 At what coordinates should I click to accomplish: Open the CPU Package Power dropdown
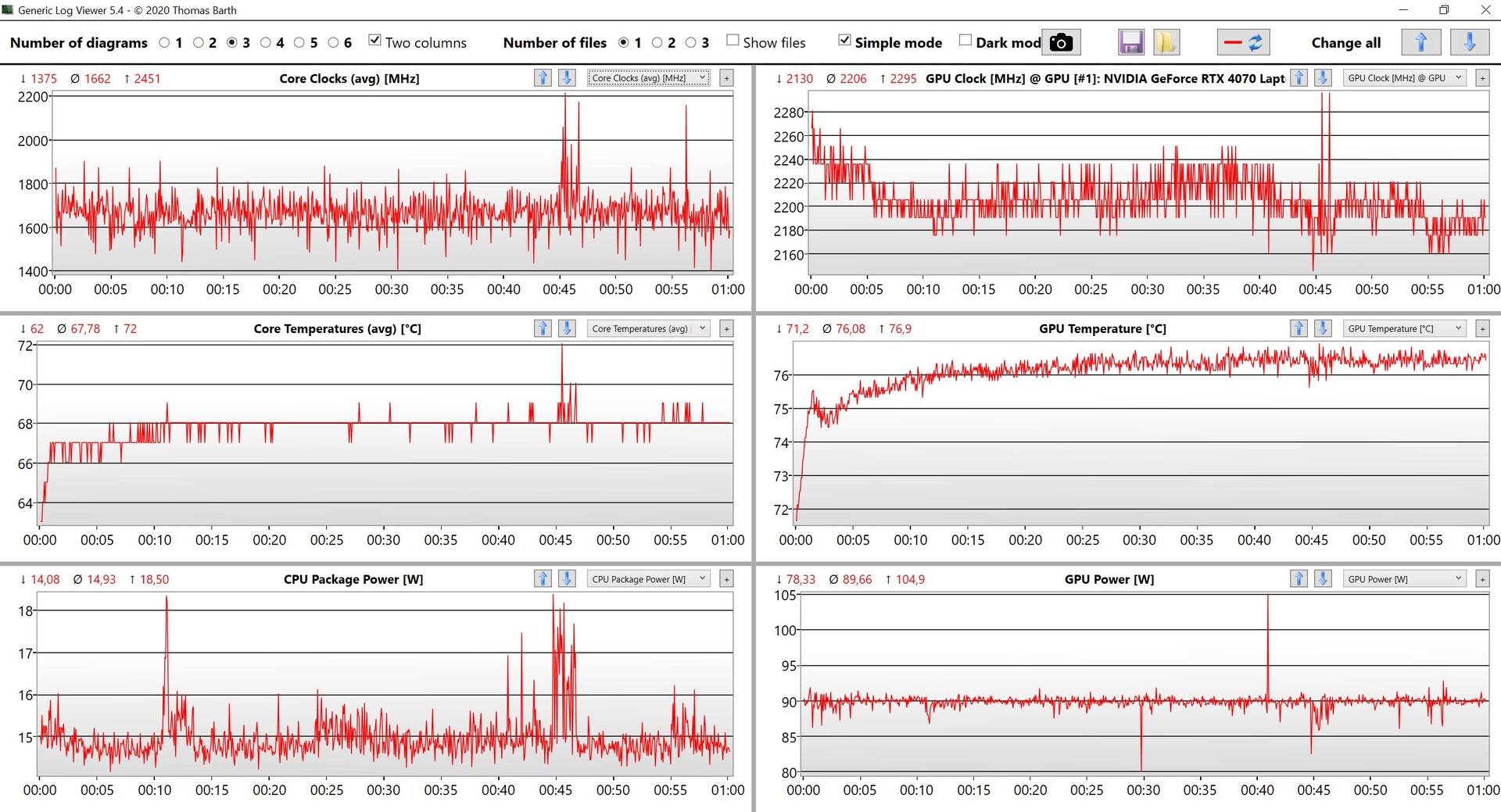tap(648, 579)
